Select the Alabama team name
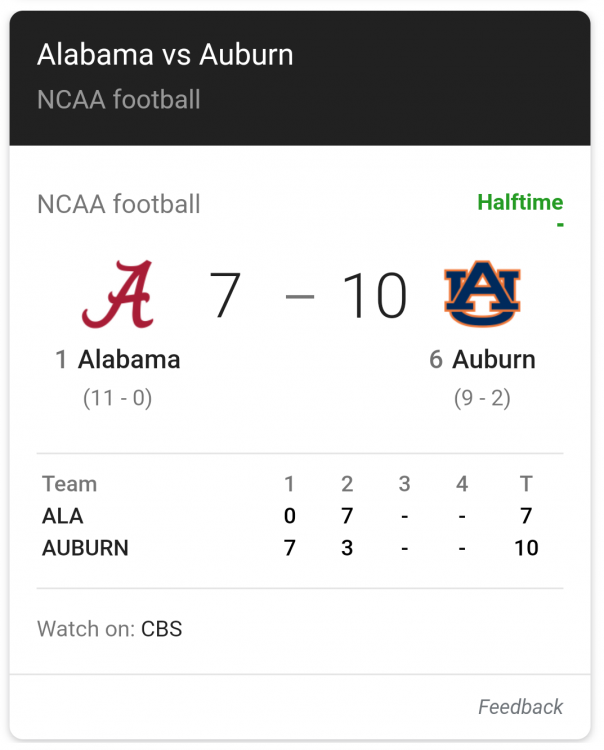Screen dimensions: 604x750 pos(129,360)
